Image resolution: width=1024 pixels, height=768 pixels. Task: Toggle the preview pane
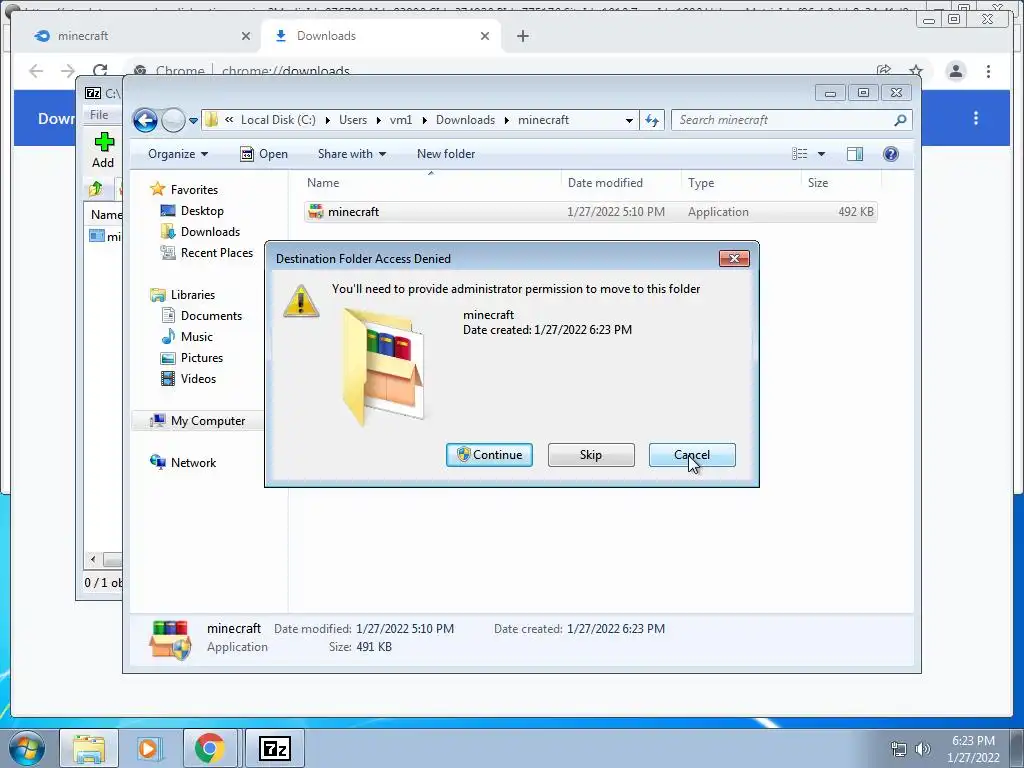855,154
